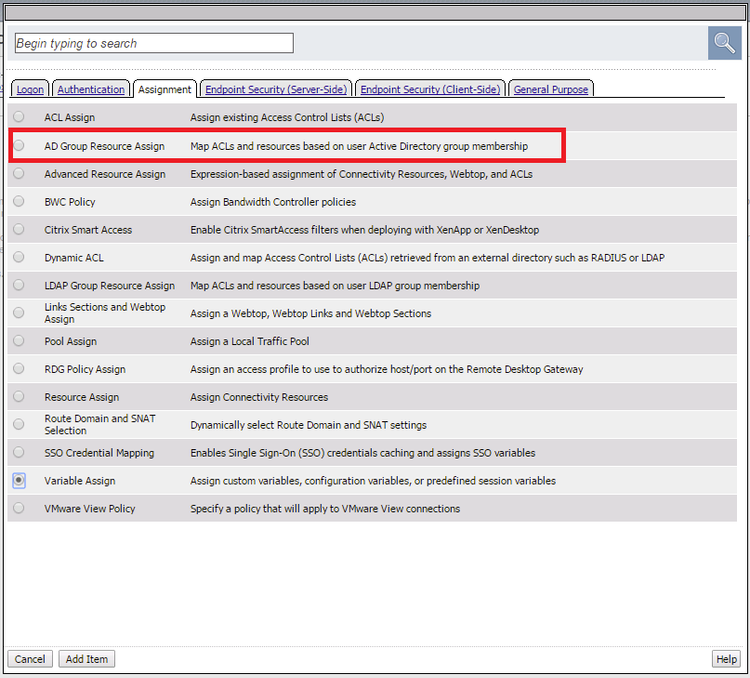This screenshot has height=678, width=750.
Task: Select the Dynamic ACL radio option
Action: click(x=19, y=257)
